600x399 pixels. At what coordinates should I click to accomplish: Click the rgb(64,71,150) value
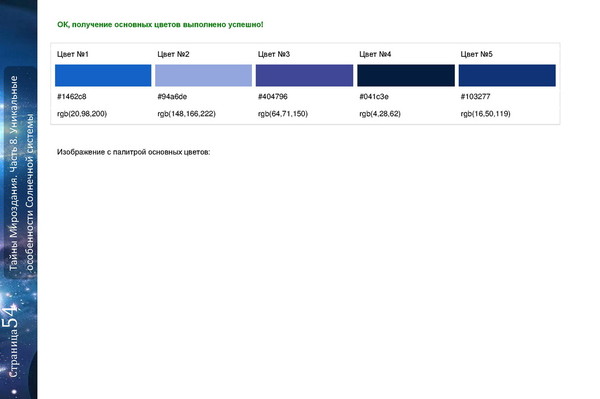click(x=283, y=114)
